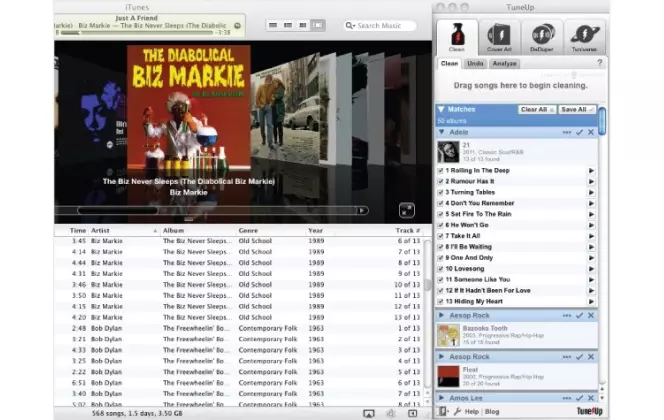
Task: Sort iTunes list by Artist column
Action: coord(124,231)
